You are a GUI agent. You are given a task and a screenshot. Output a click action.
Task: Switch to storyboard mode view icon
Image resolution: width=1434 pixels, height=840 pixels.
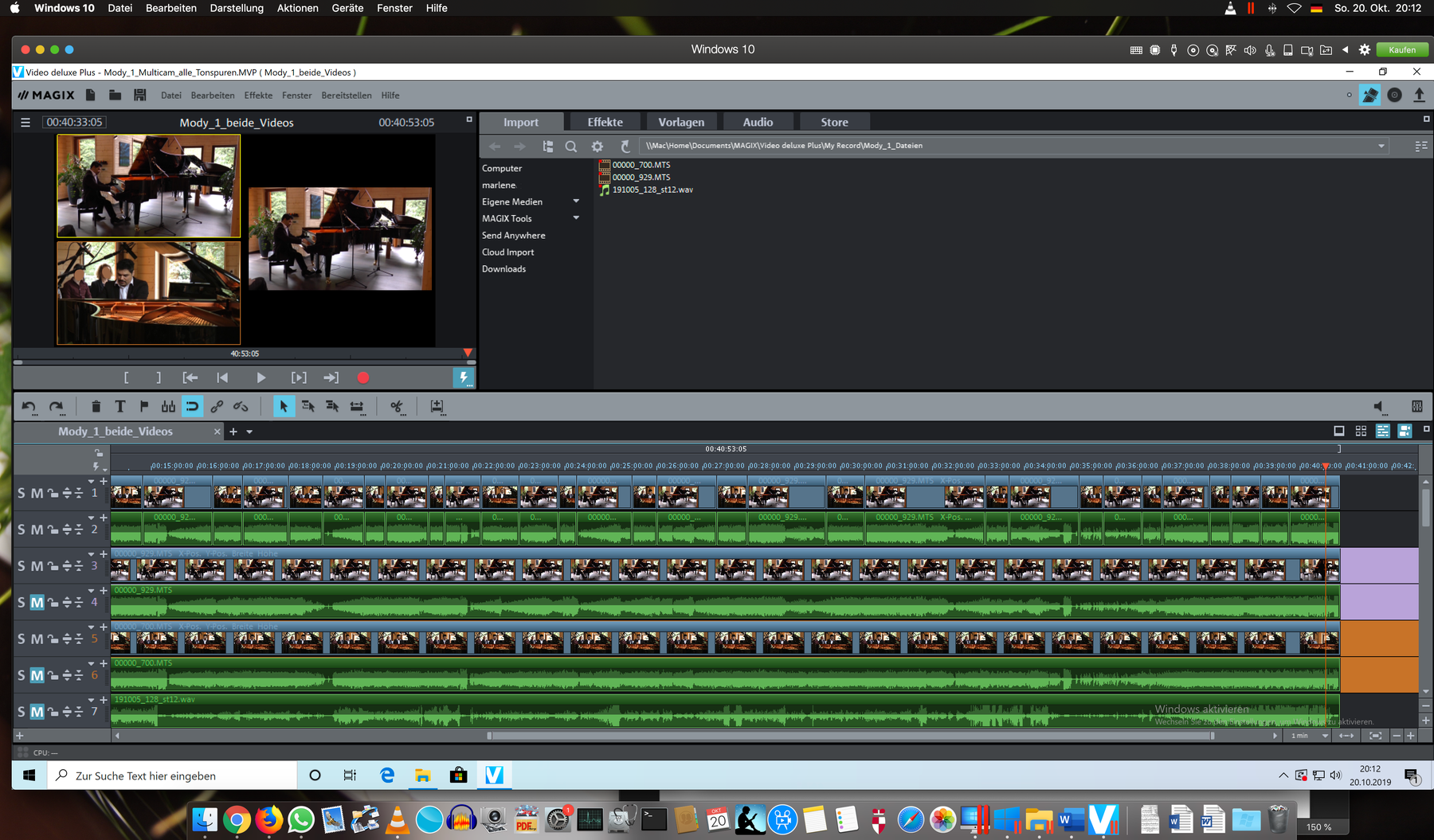tap(1339, 431)
